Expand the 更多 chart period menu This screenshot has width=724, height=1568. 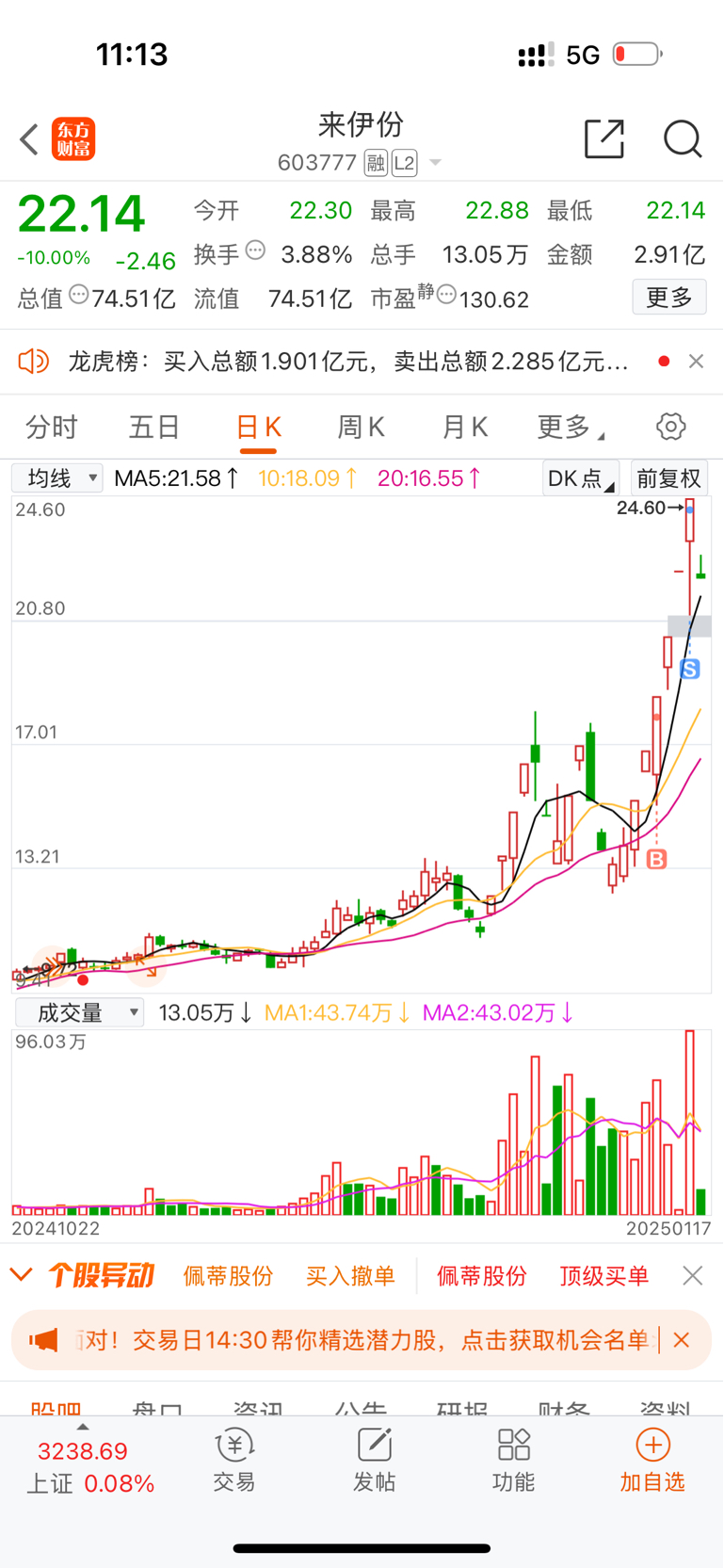click(x=570, y=428)
